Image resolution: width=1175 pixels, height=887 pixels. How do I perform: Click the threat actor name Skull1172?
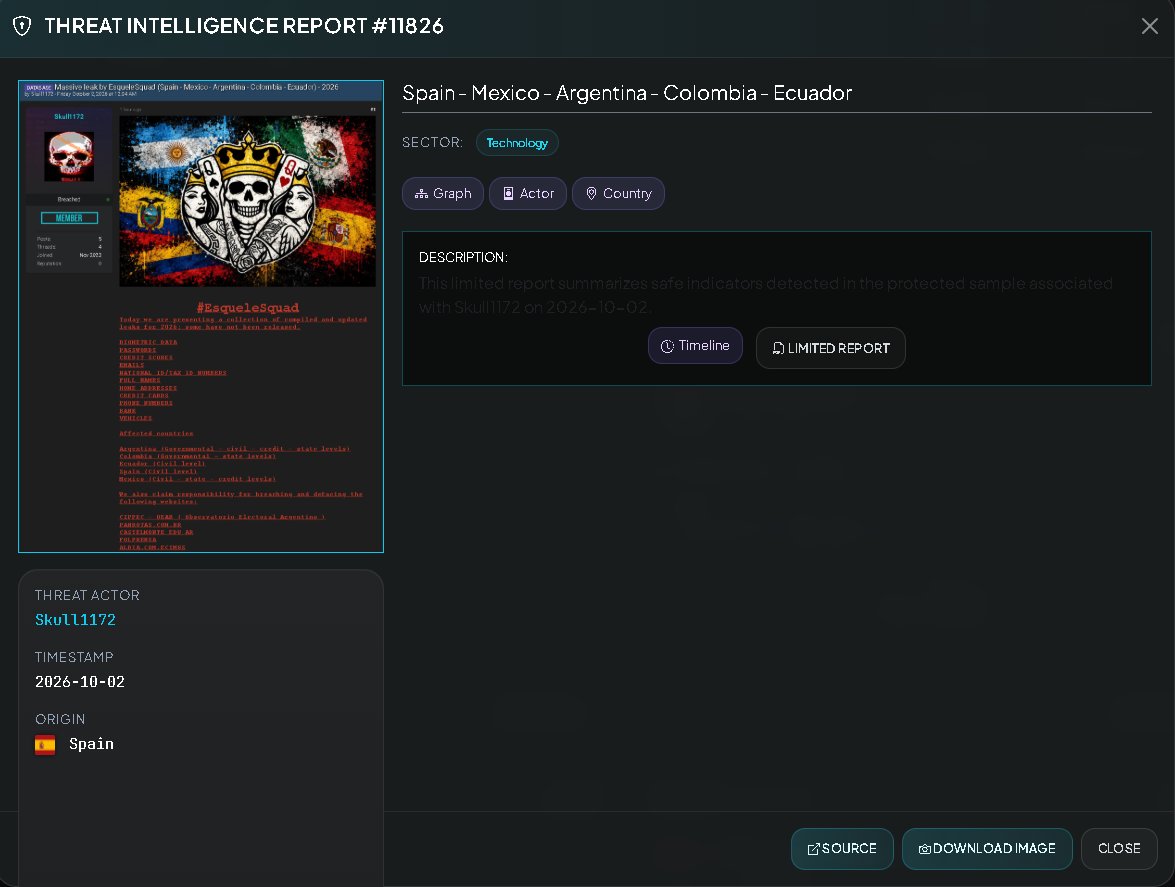75,620
